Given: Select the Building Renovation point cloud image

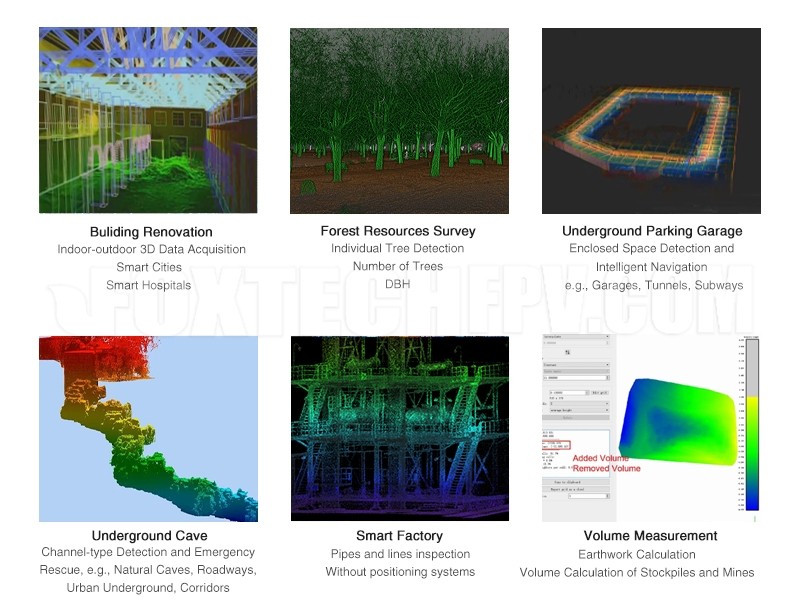Looking at the screenshot, I should coord(148,120).
